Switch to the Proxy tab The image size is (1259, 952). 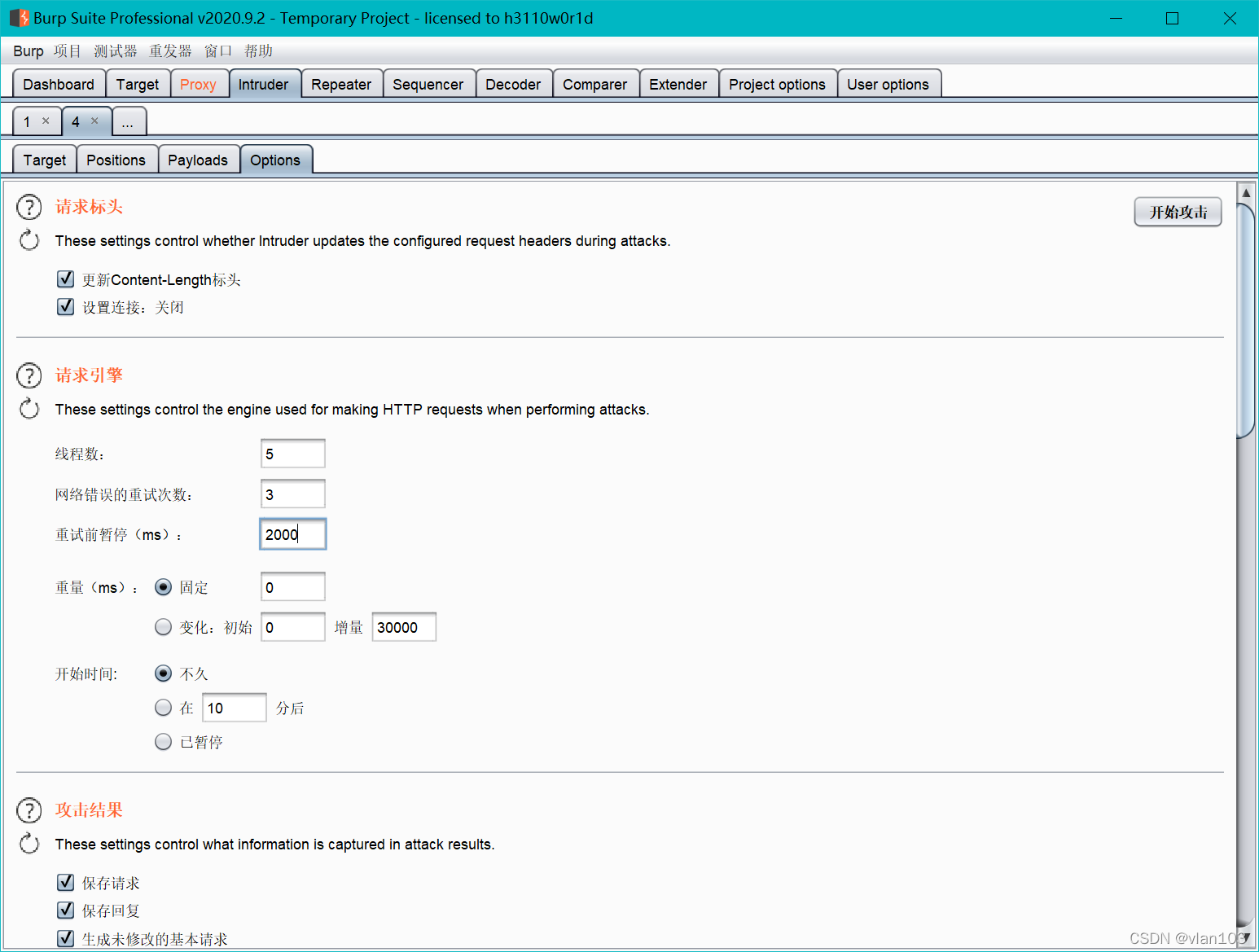point(198,84)
